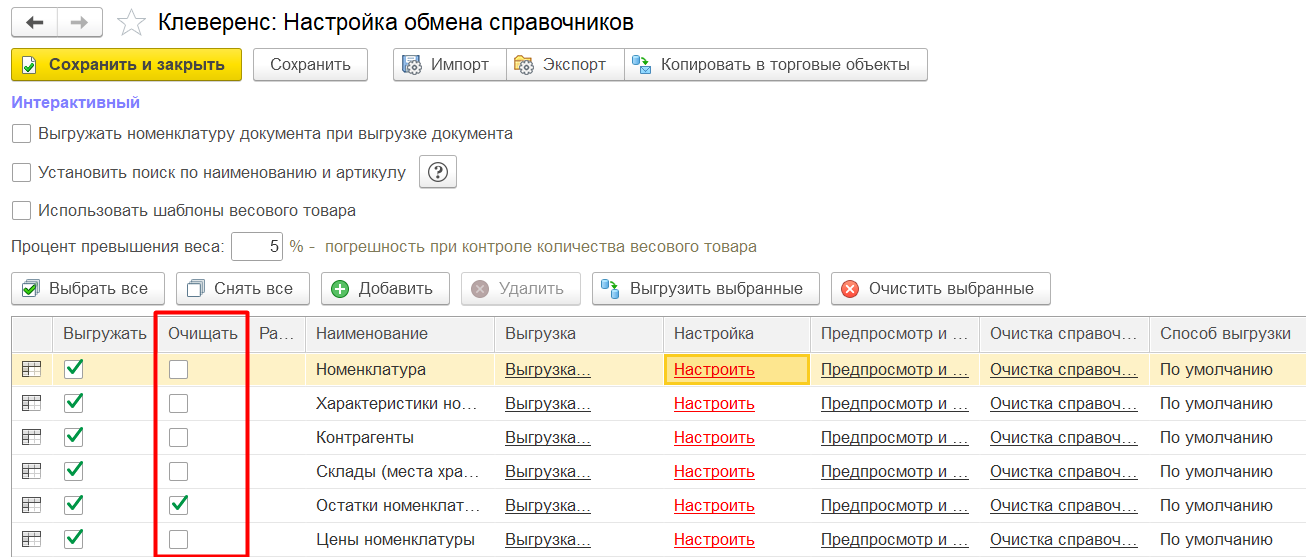Enable Использовать шаблоны весового товара
Viewport: 1306px width, 557px height.
21,210
